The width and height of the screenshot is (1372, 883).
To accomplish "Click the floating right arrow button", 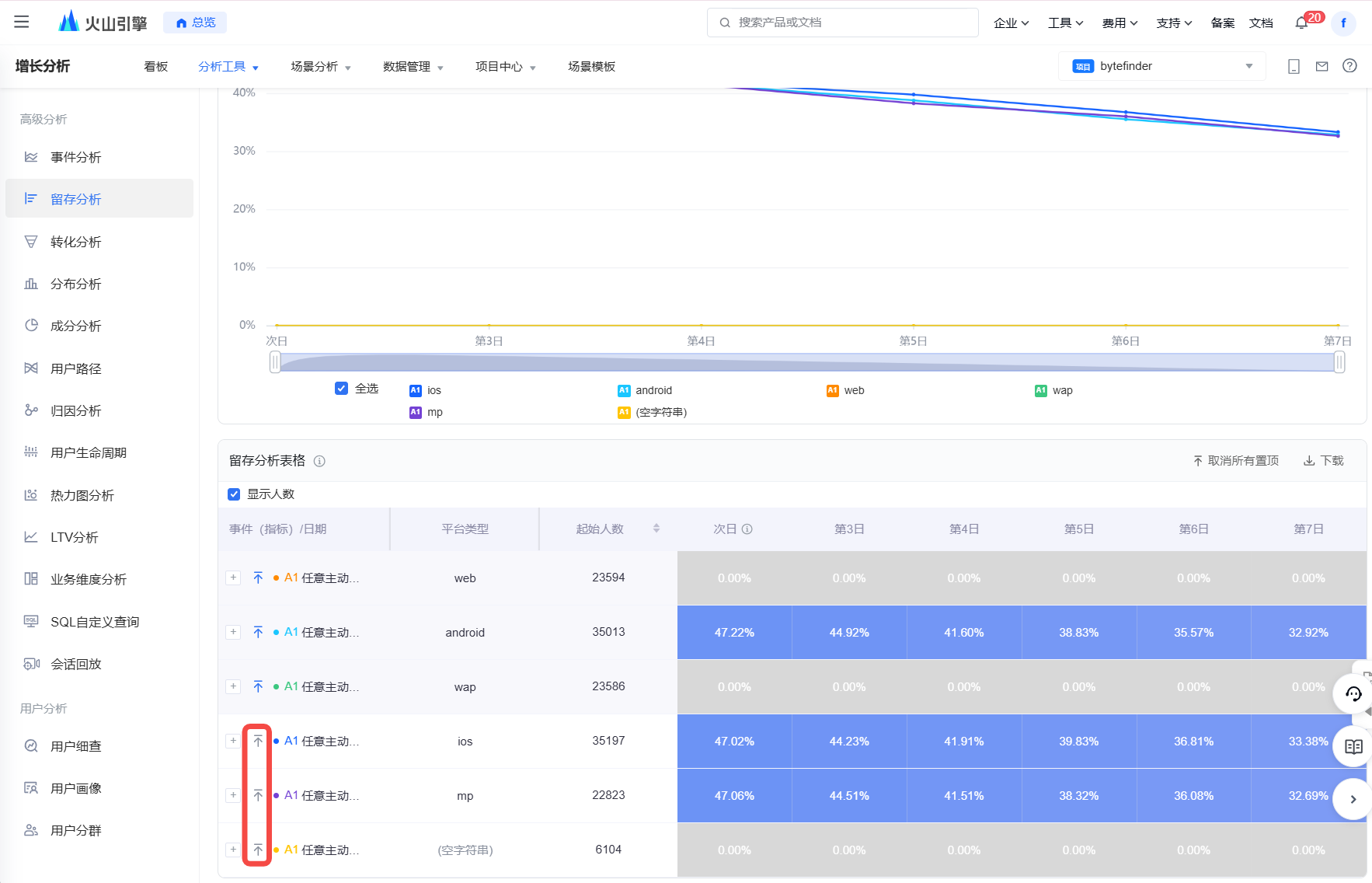I will 1353,799.
